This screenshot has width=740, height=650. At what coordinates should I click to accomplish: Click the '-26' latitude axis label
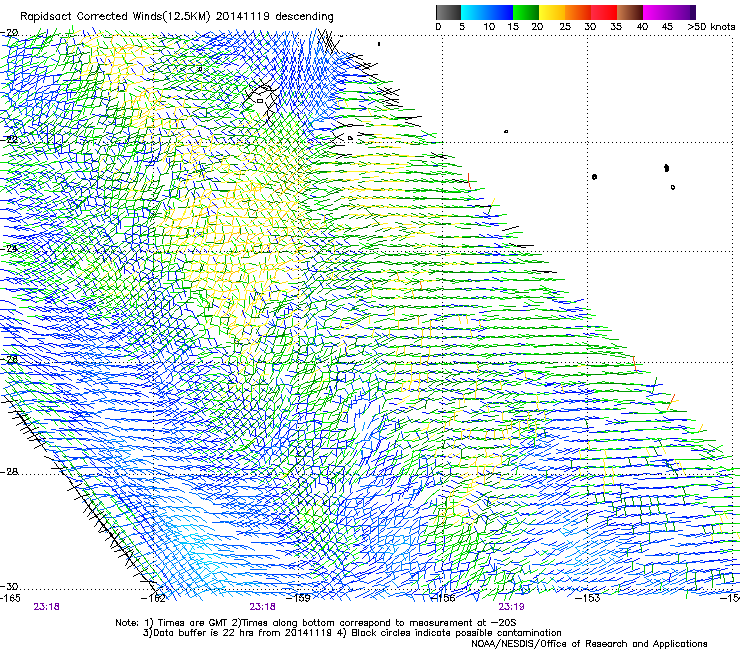(9, 359)
